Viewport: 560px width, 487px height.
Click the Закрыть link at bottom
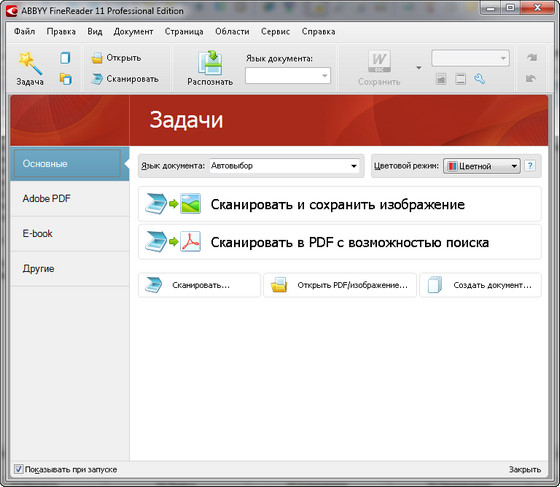(x=525, y=469)
